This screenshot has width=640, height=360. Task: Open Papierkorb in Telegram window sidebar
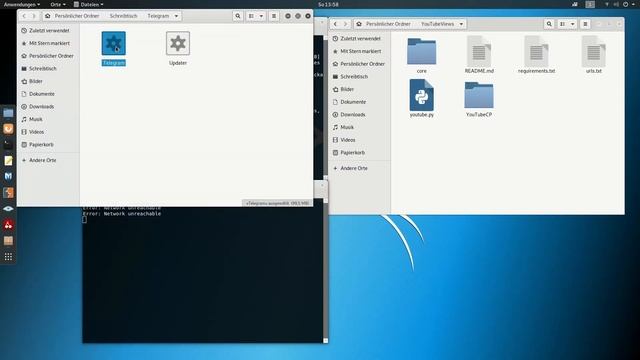point(48,144)
